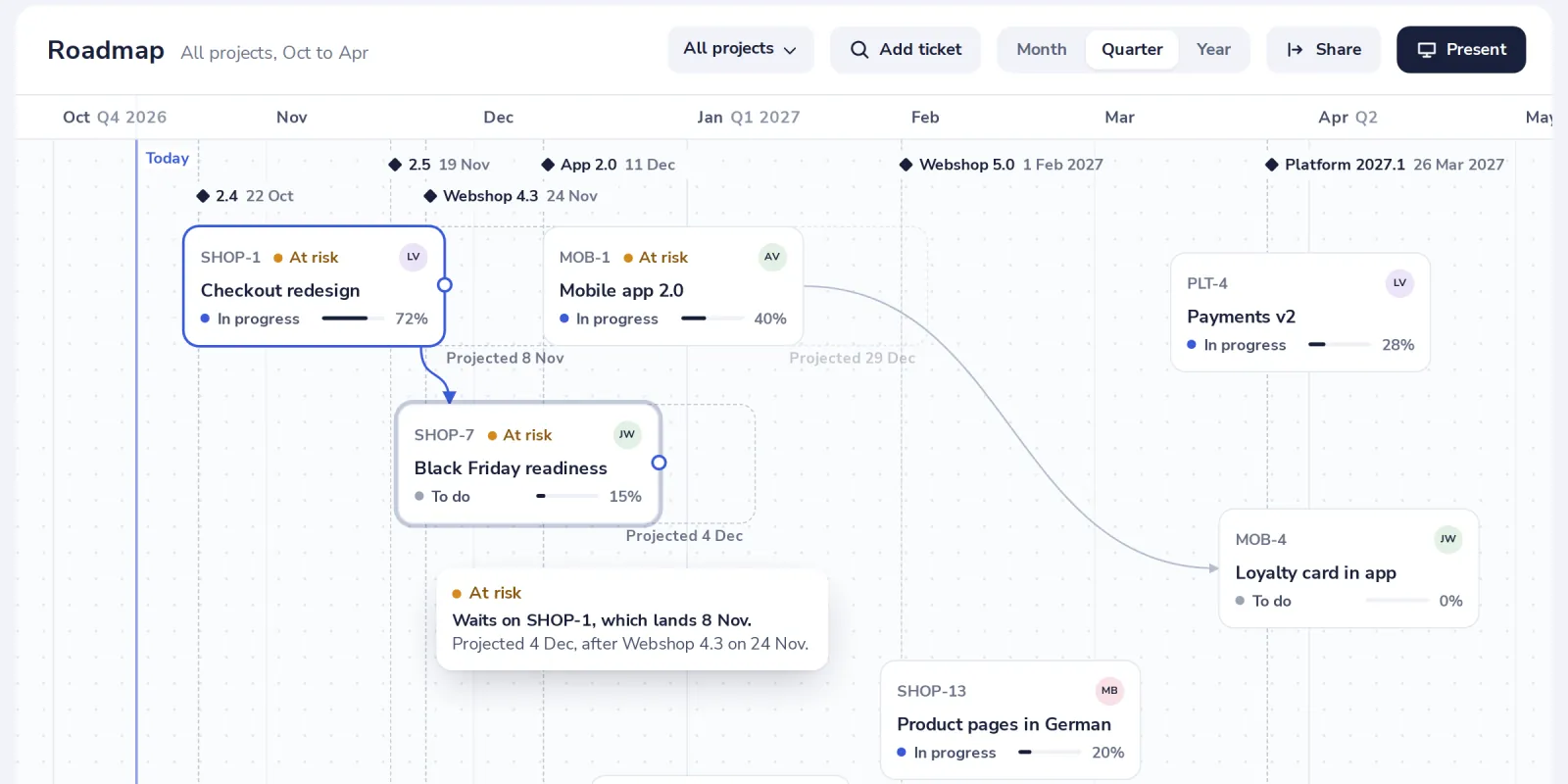1568x784 pixels.
Task: Click the Today marker label
Action: [168, 158]
